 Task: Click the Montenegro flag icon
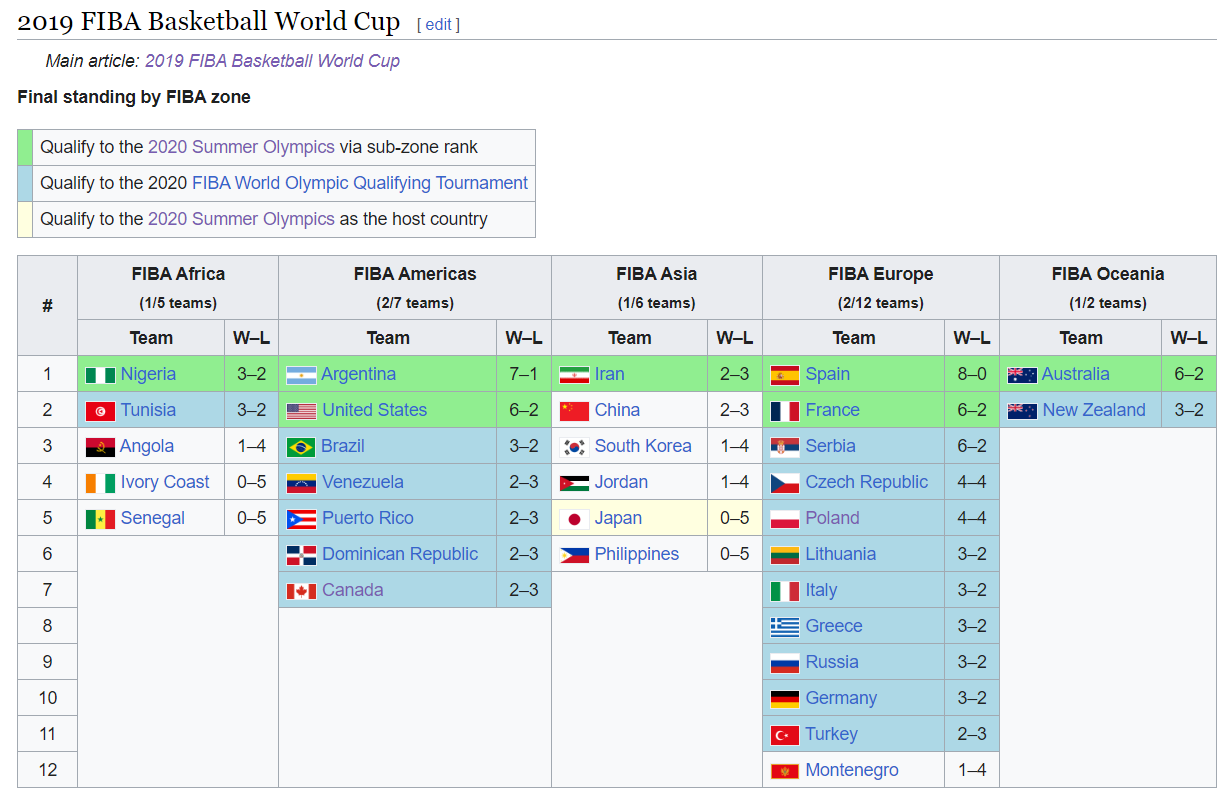[785, 771]
